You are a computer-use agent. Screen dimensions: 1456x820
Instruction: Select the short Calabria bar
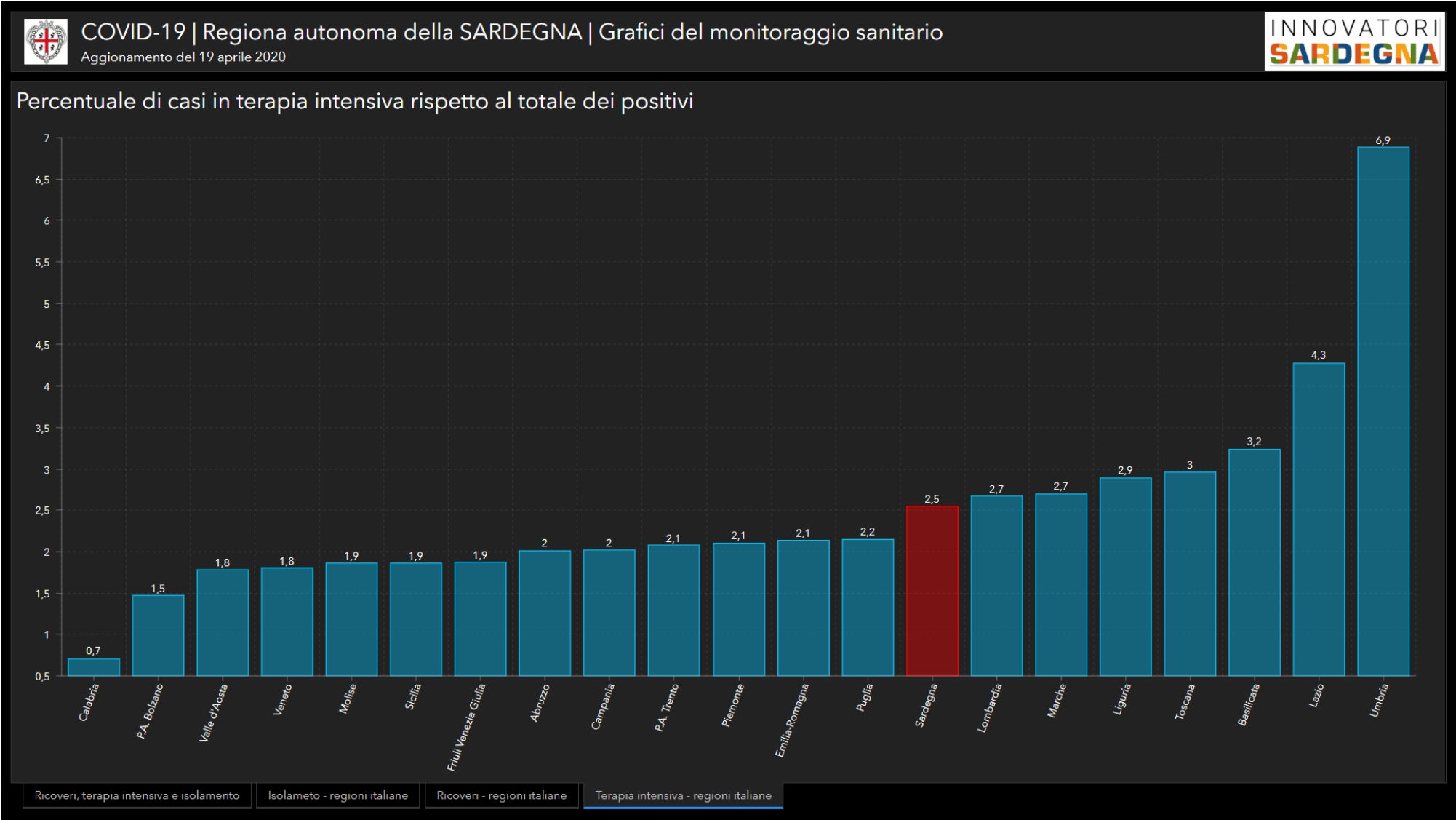coord(94,667)
